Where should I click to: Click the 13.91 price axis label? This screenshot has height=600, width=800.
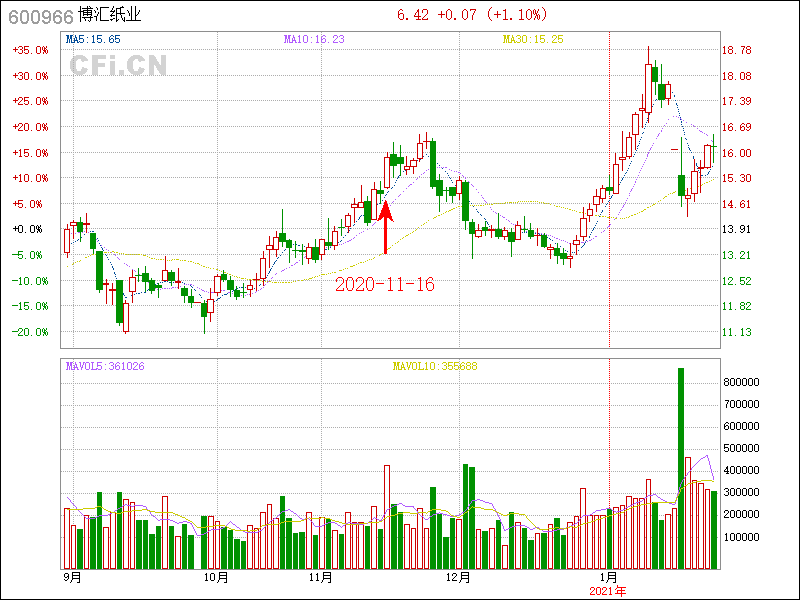737,230
